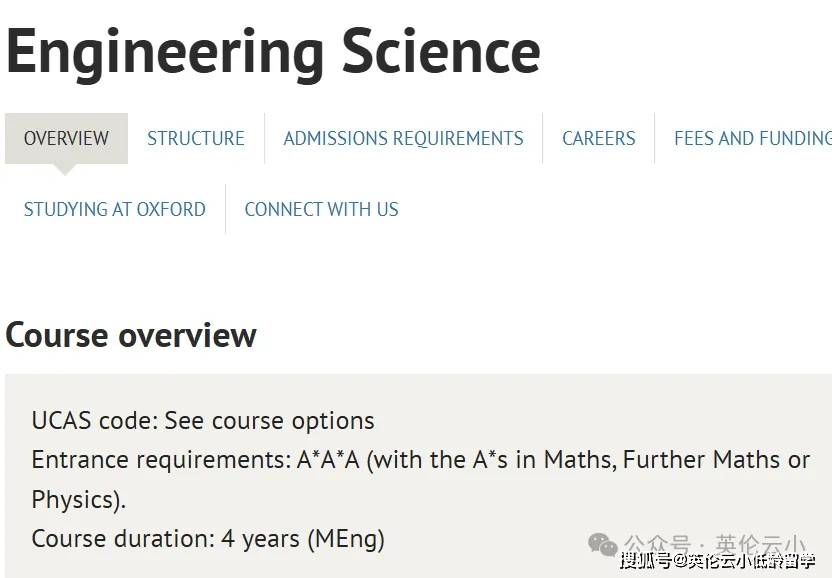Click the WeChat logo icon in watermark
This screenshot has width=832, height=578.
pos(603,544)
